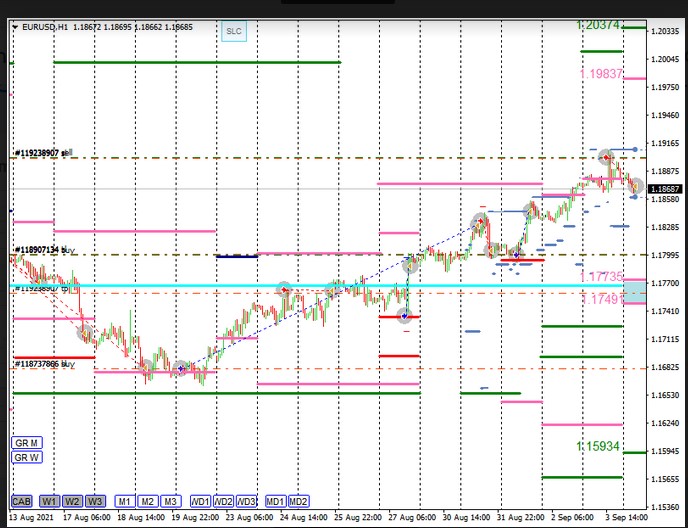Select the #119238907 sell order line label
Screen dimensions: 688x528
coord(42,155)
